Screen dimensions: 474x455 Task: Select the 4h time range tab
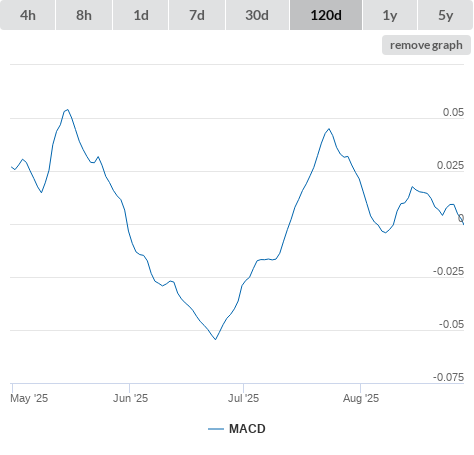coord(28,15)
